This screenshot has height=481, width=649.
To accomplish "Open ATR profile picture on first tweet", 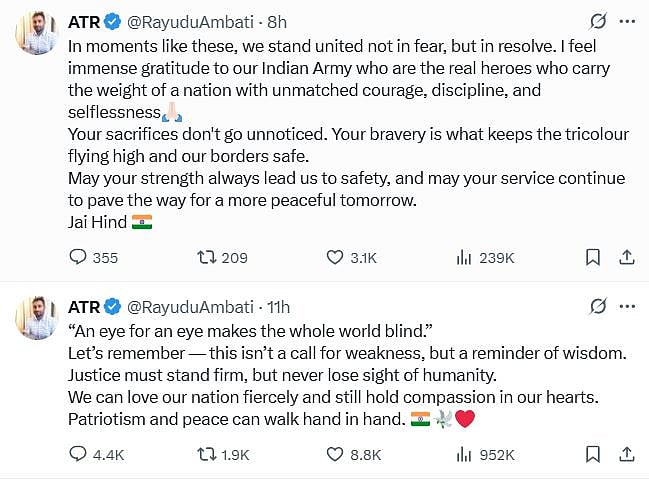I will click(35, 35).
